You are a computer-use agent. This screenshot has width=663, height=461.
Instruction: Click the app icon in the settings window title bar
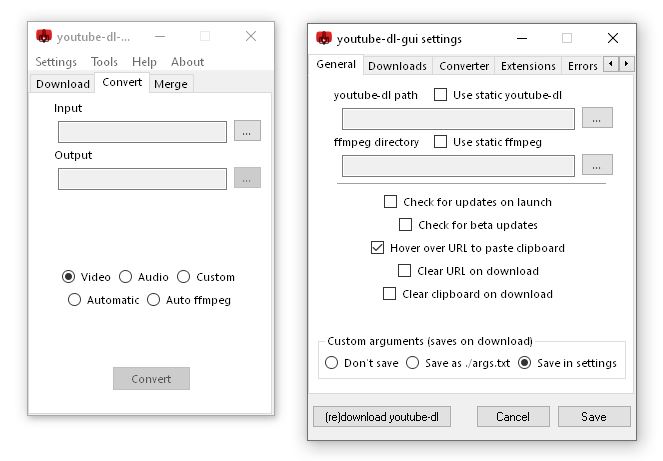(x=324, y=38)
